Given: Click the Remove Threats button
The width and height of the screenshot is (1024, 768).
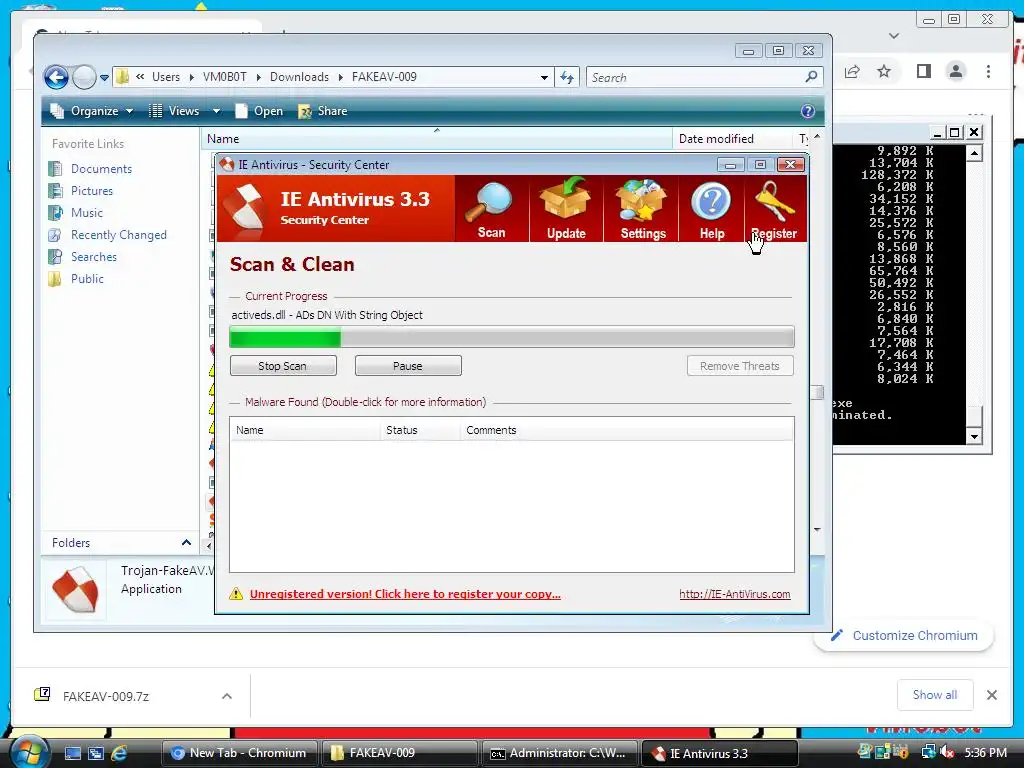Looking at the screenshot, I should coord(739,366).
